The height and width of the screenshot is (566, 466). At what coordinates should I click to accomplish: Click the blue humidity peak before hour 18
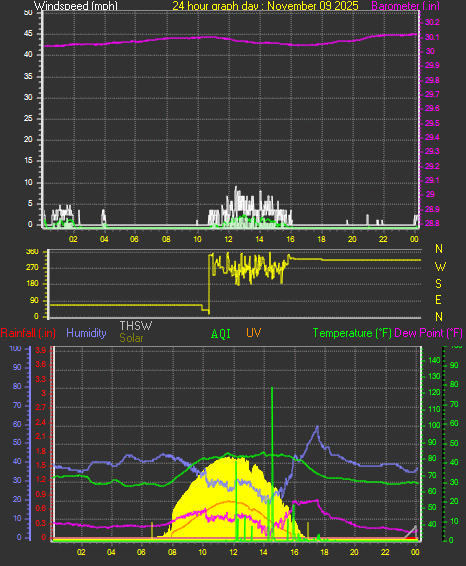point(317,427)
